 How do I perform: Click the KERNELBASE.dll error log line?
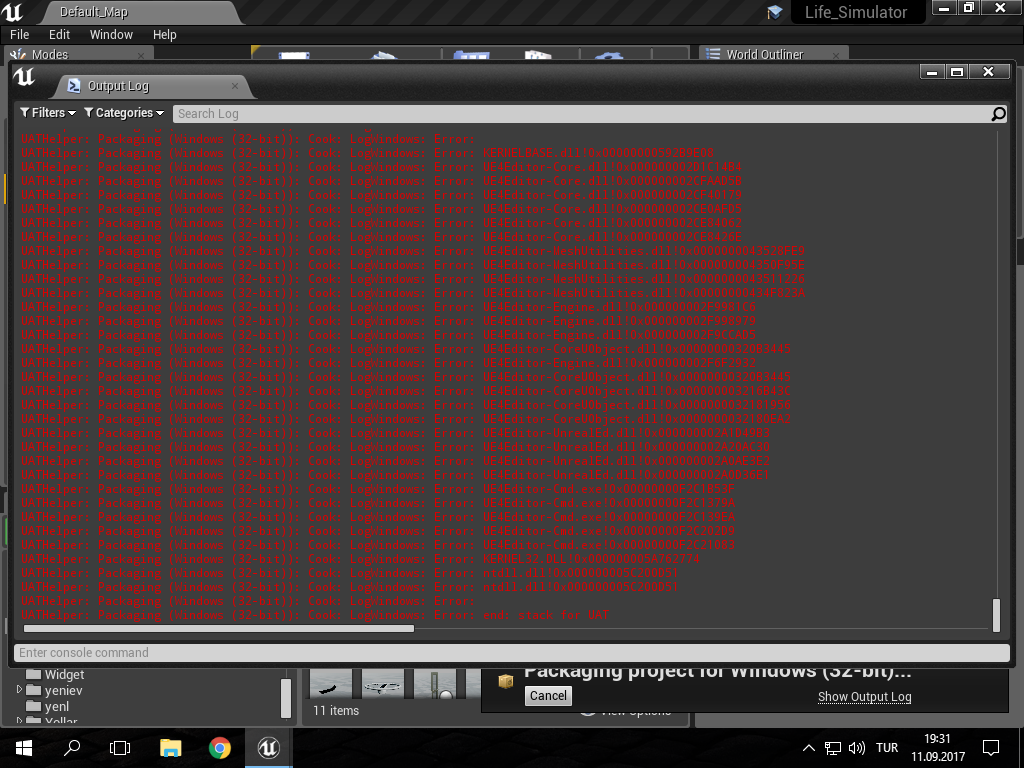pos(367,153)
